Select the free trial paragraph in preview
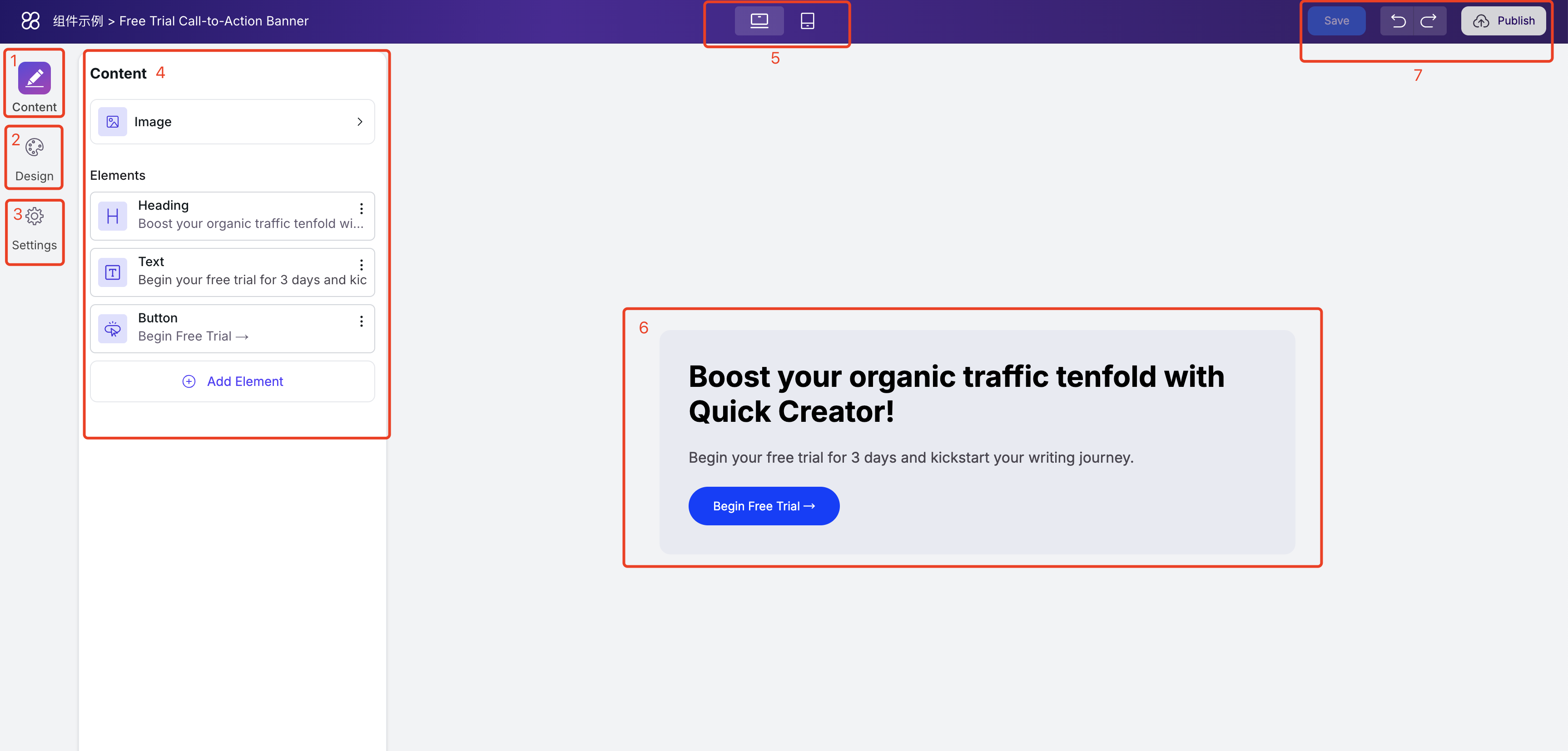Image resolution: width=1568 pixels, height=751 pixels. pos(911,458)
